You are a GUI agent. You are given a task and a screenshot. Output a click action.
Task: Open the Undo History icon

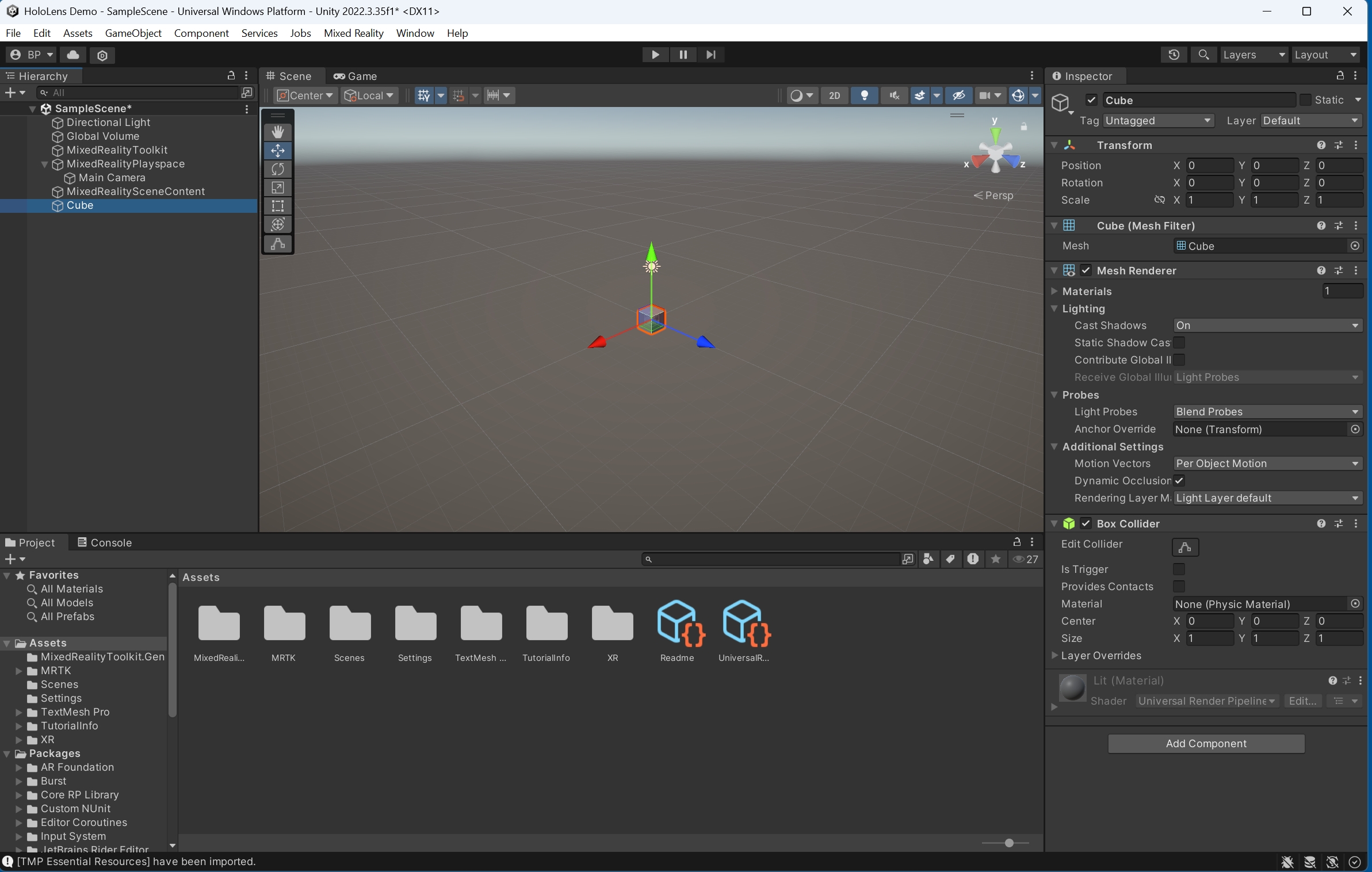[1174, 55]
